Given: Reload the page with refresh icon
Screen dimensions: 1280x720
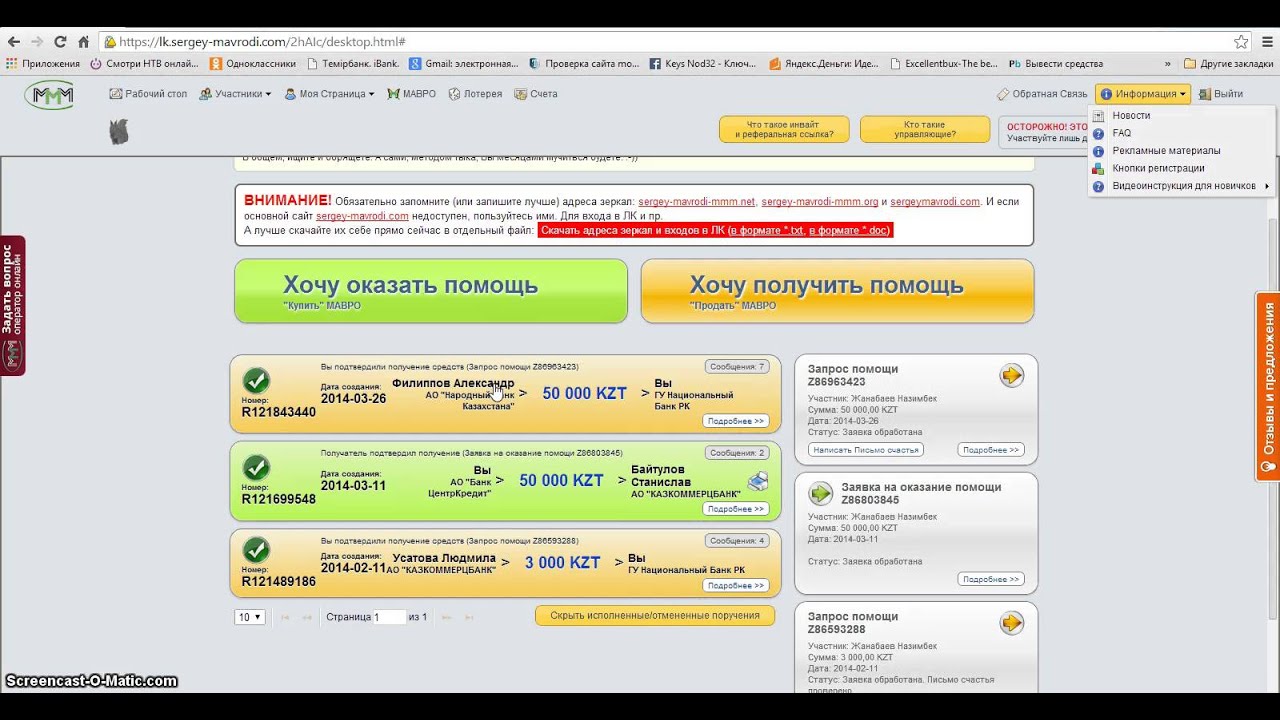Looking at the screenshot, I should click(x=60, y=42).
